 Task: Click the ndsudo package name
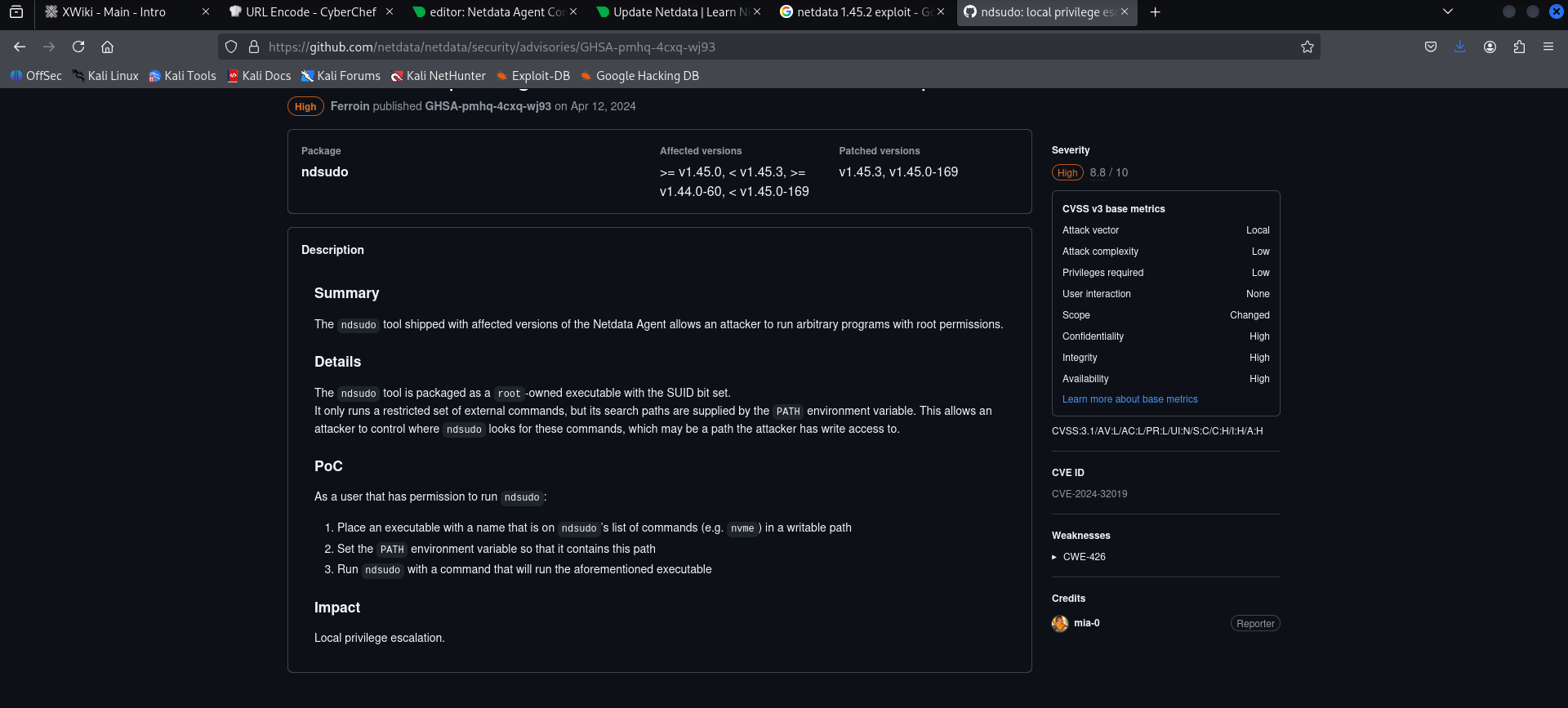pos(324,171)
